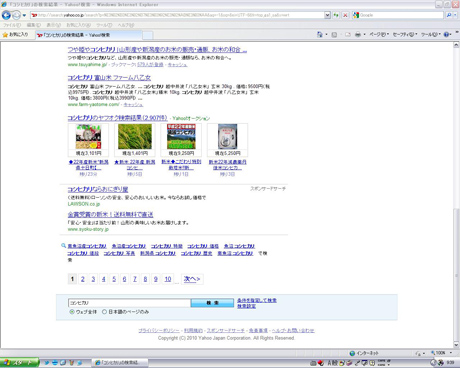The height and width of the screenshot is (368, 460).
Task: Click the Forward navigation arrow
Action: coord(16,15)
